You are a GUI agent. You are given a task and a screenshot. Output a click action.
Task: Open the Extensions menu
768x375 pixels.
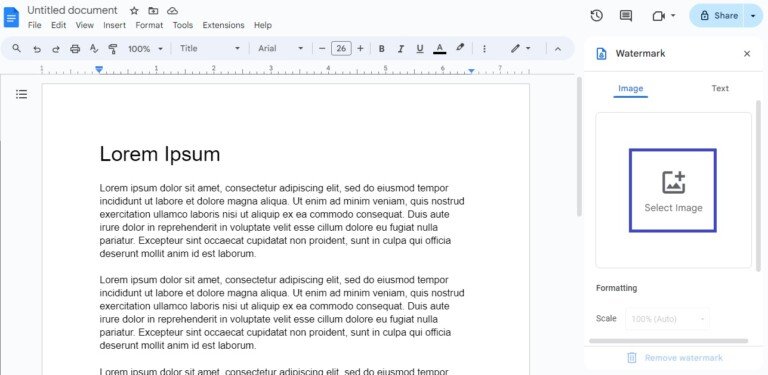click(223, 25)
